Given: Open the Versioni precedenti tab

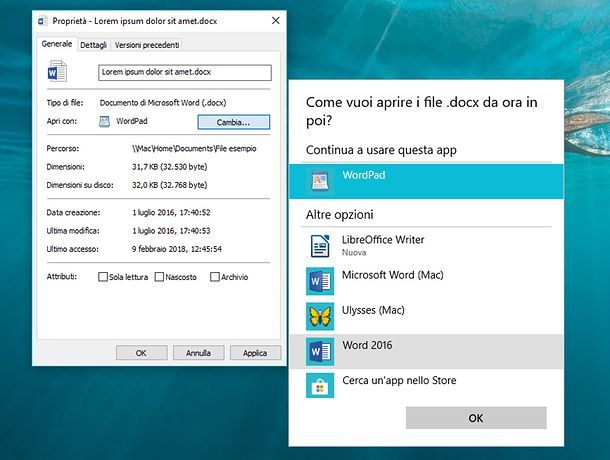Looking at the screenshot, I should [x=147, y=45].
